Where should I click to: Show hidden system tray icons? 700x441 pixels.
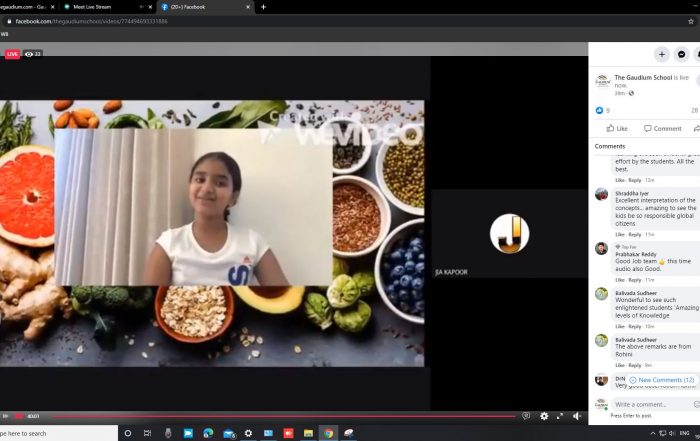[653, 433]
